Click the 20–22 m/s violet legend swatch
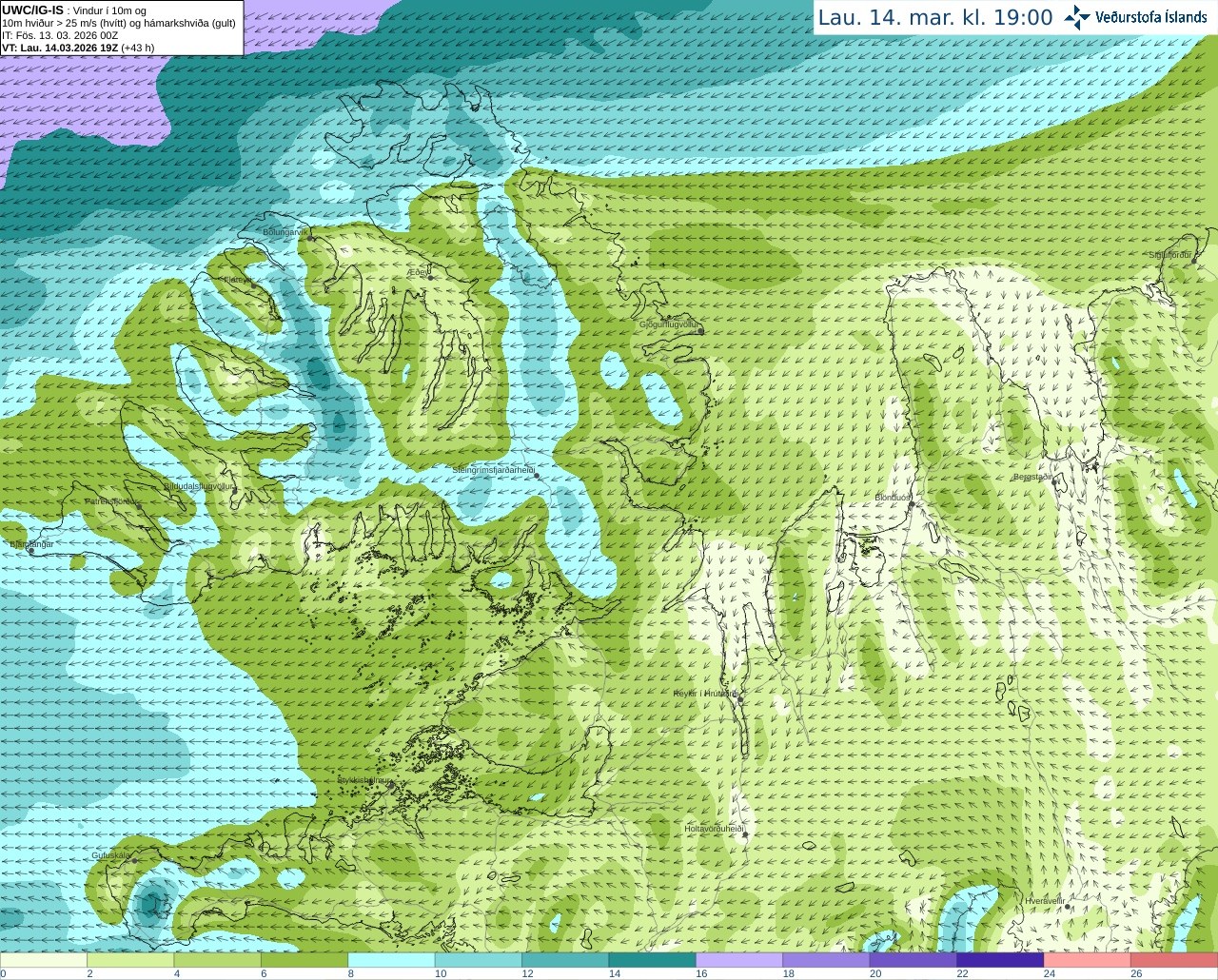This screenshot has height=980, width=1218. (913, 960)
